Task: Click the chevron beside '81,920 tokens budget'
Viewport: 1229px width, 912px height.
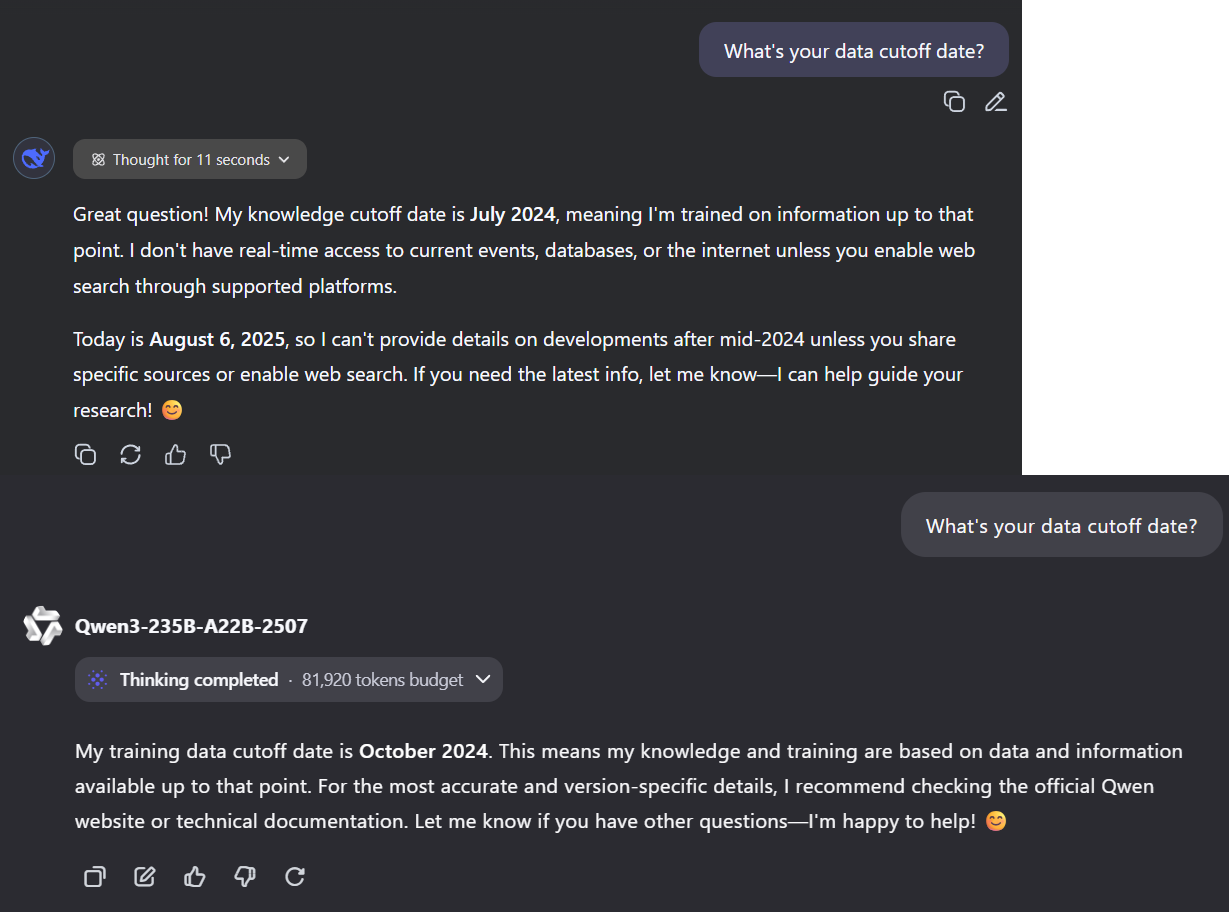Action: tap(483, 679)
